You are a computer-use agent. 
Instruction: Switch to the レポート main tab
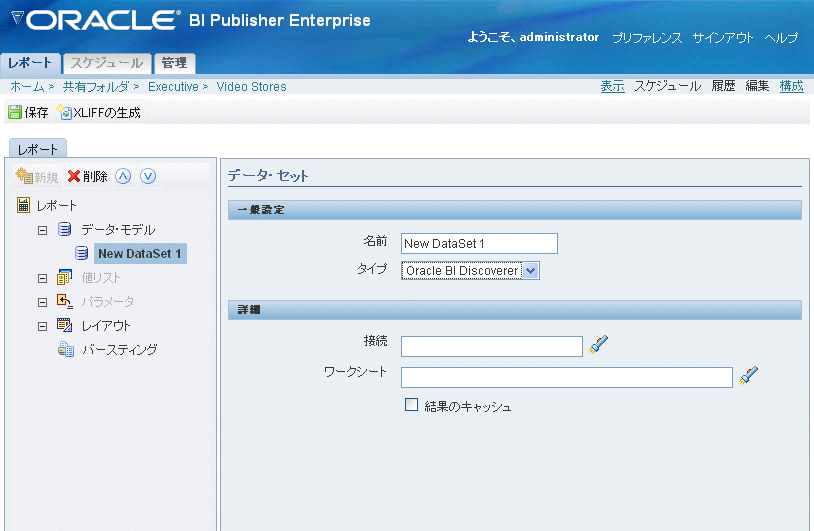pos(30,63)
